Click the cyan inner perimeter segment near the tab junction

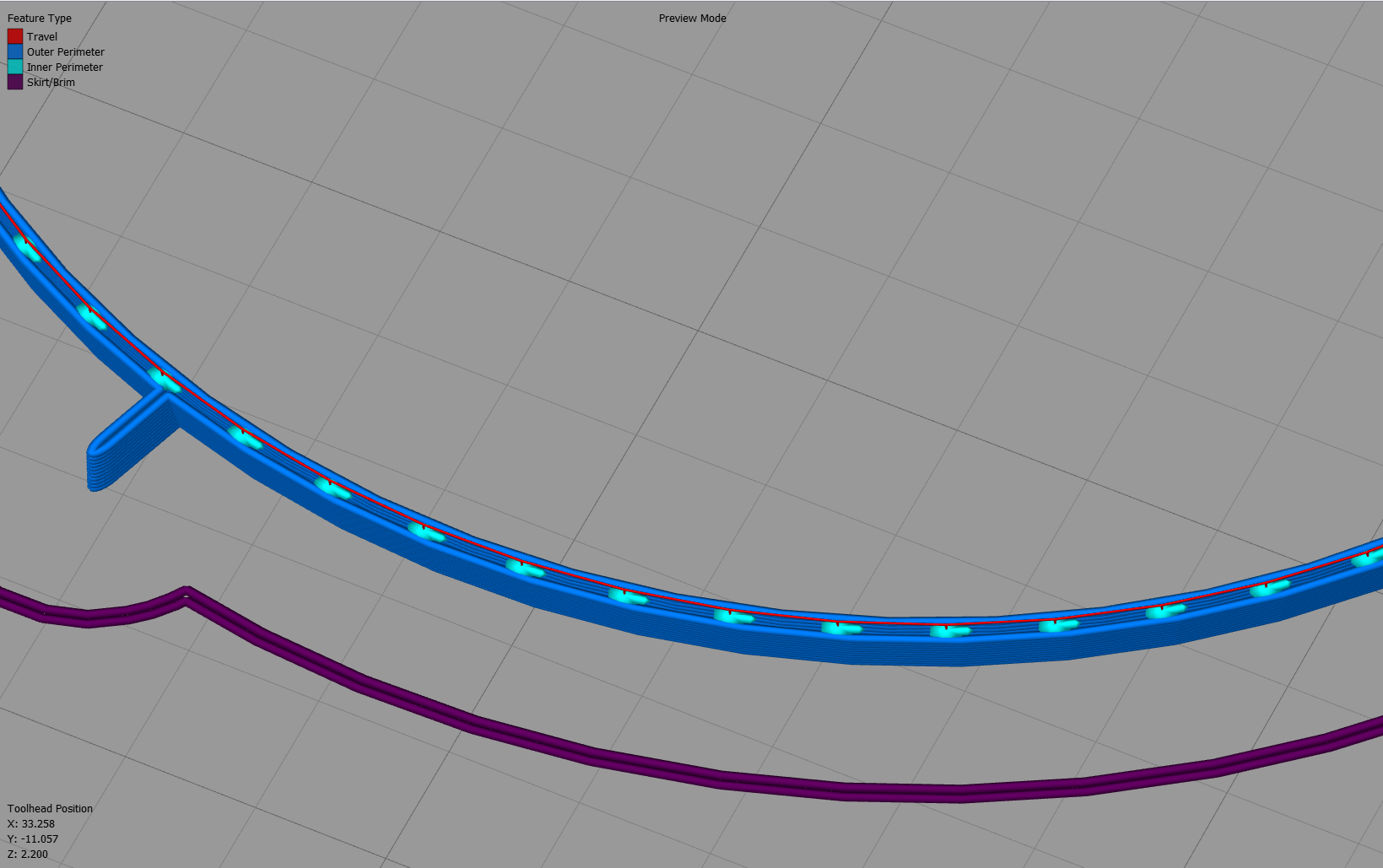tap(164, 380)
